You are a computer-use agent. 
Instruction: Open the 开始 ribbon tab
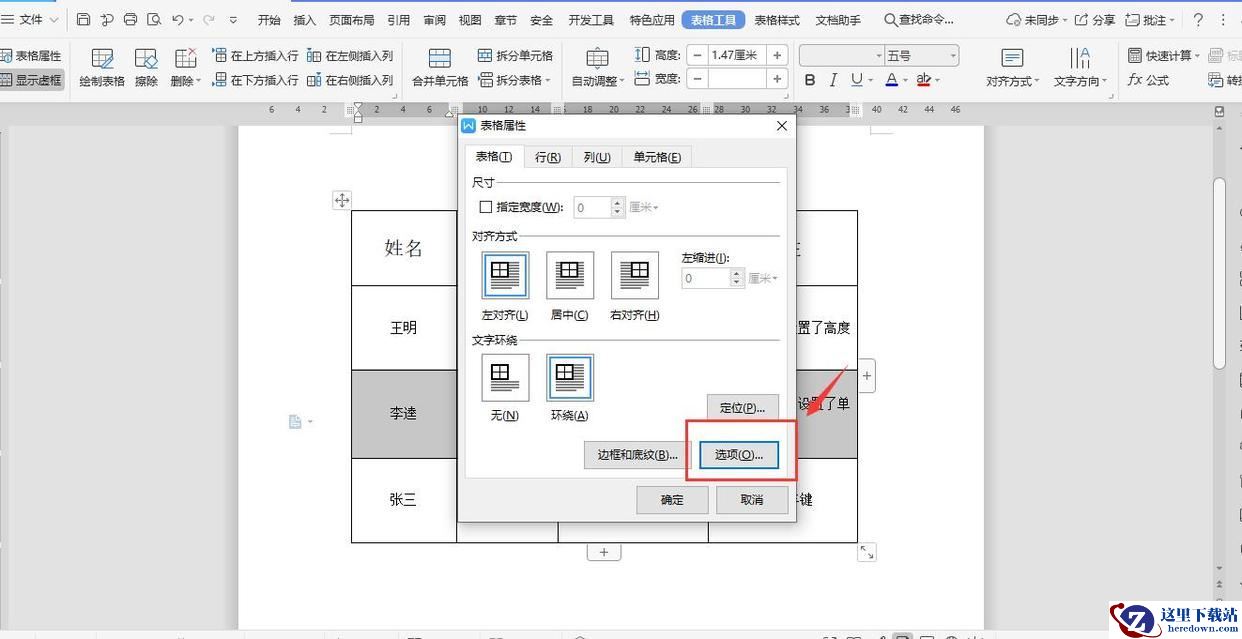(269, 20)
